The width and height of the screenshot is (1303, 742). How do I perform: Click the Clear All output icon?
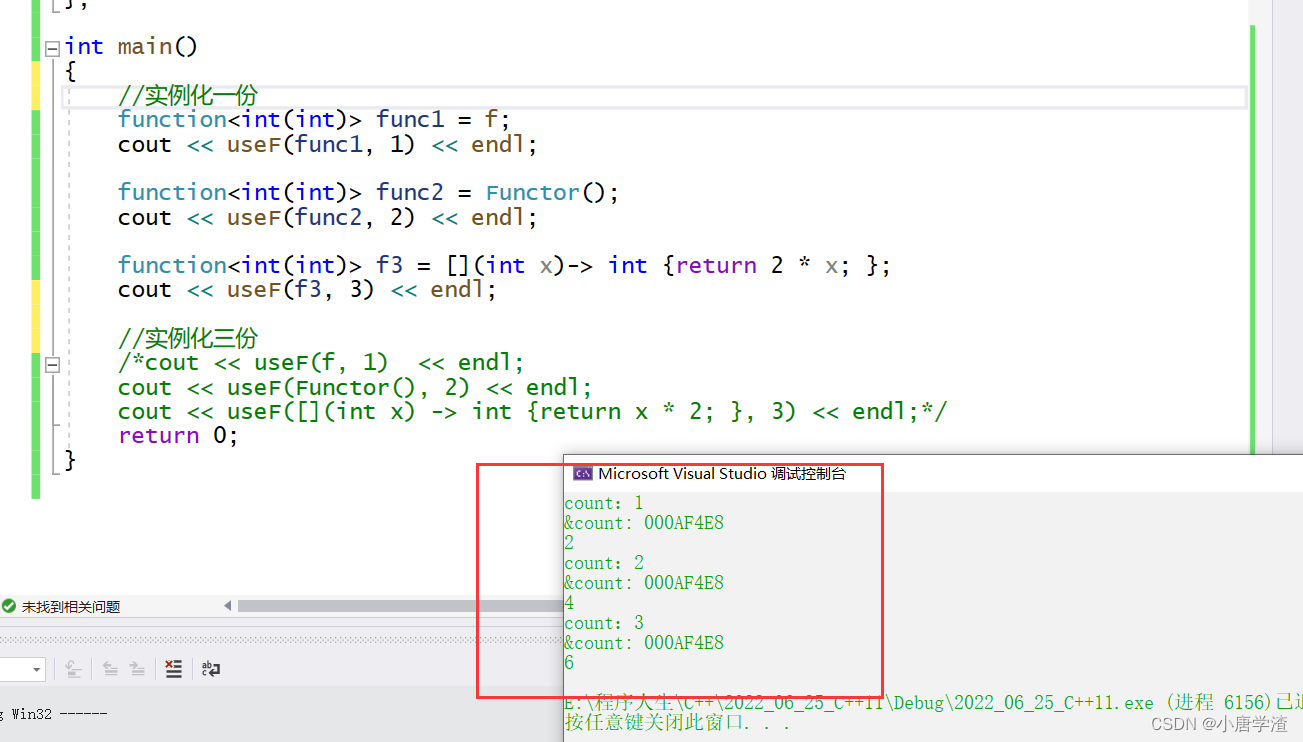click(x=173, y=669)
